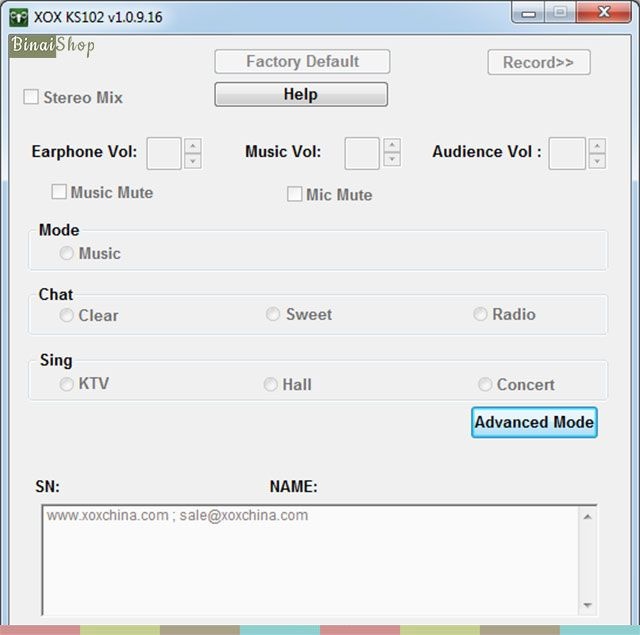
Task: Click the Earphone Vol value field
Action: coord(164,153)
